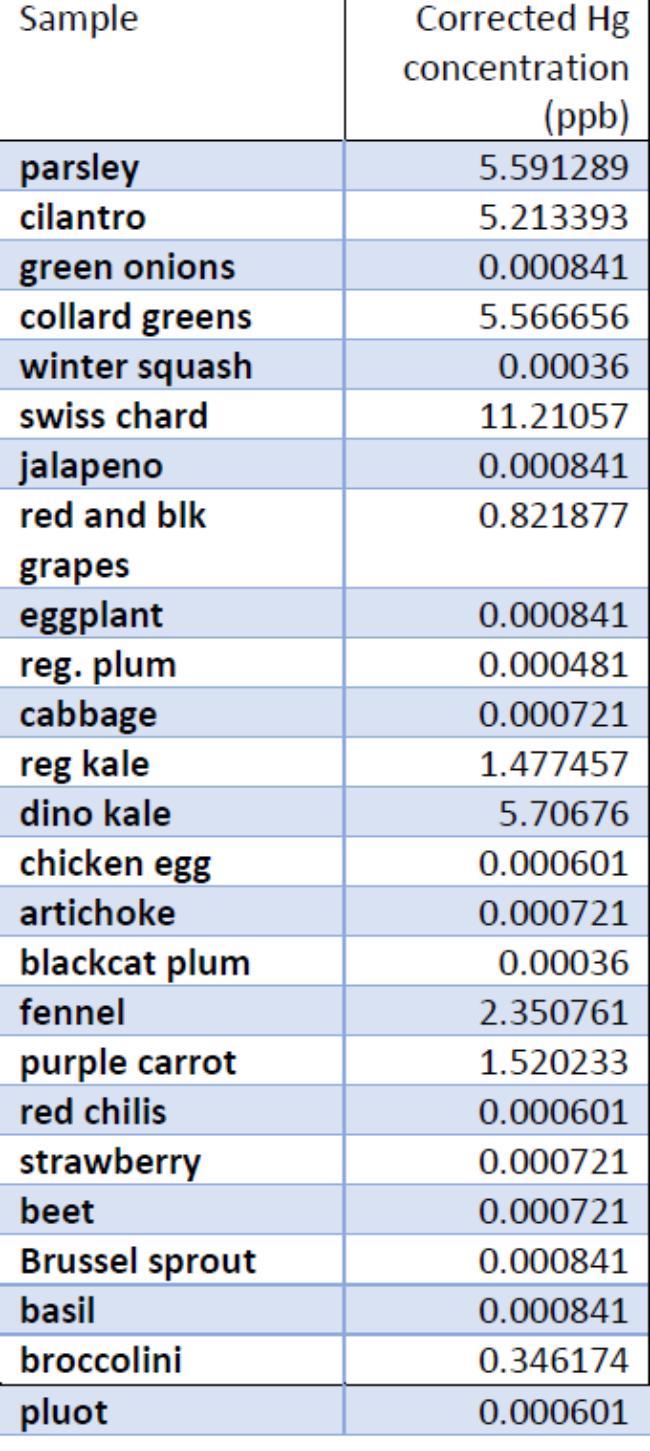650x1451 pixels.
Task: Select the 5.566656 collard greens value
Action: (x=568, y=316)
